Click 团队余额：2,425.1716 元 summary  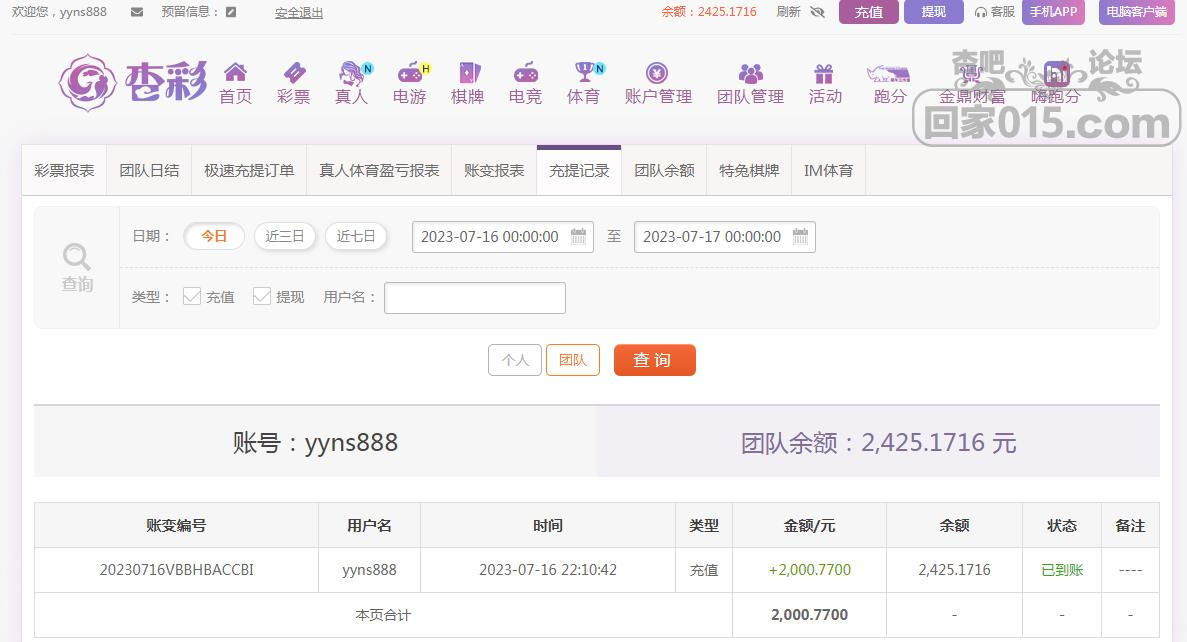878,442
